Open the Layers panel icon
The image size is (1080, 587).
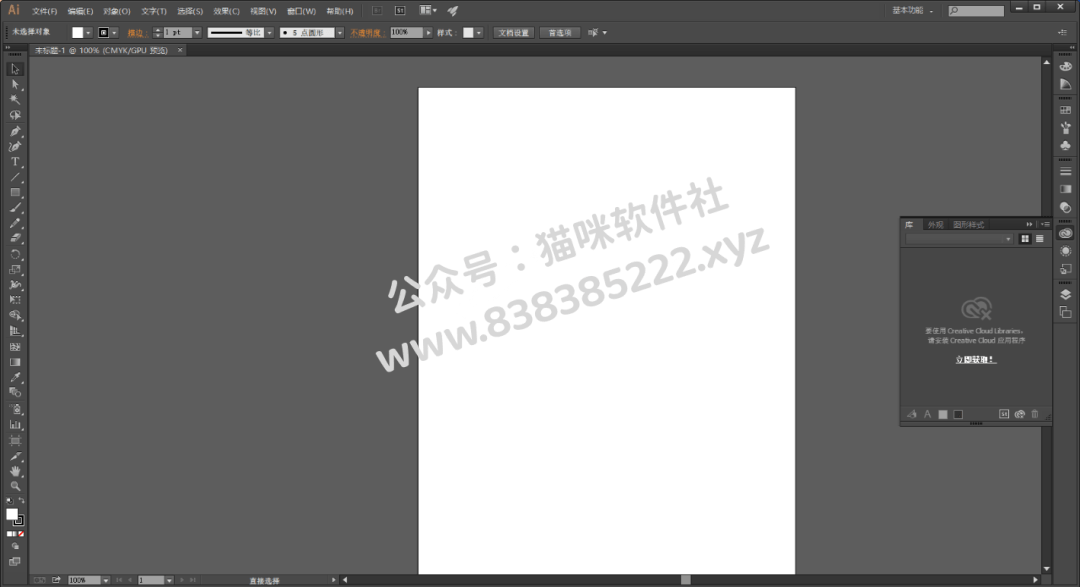pos(1066,295)
